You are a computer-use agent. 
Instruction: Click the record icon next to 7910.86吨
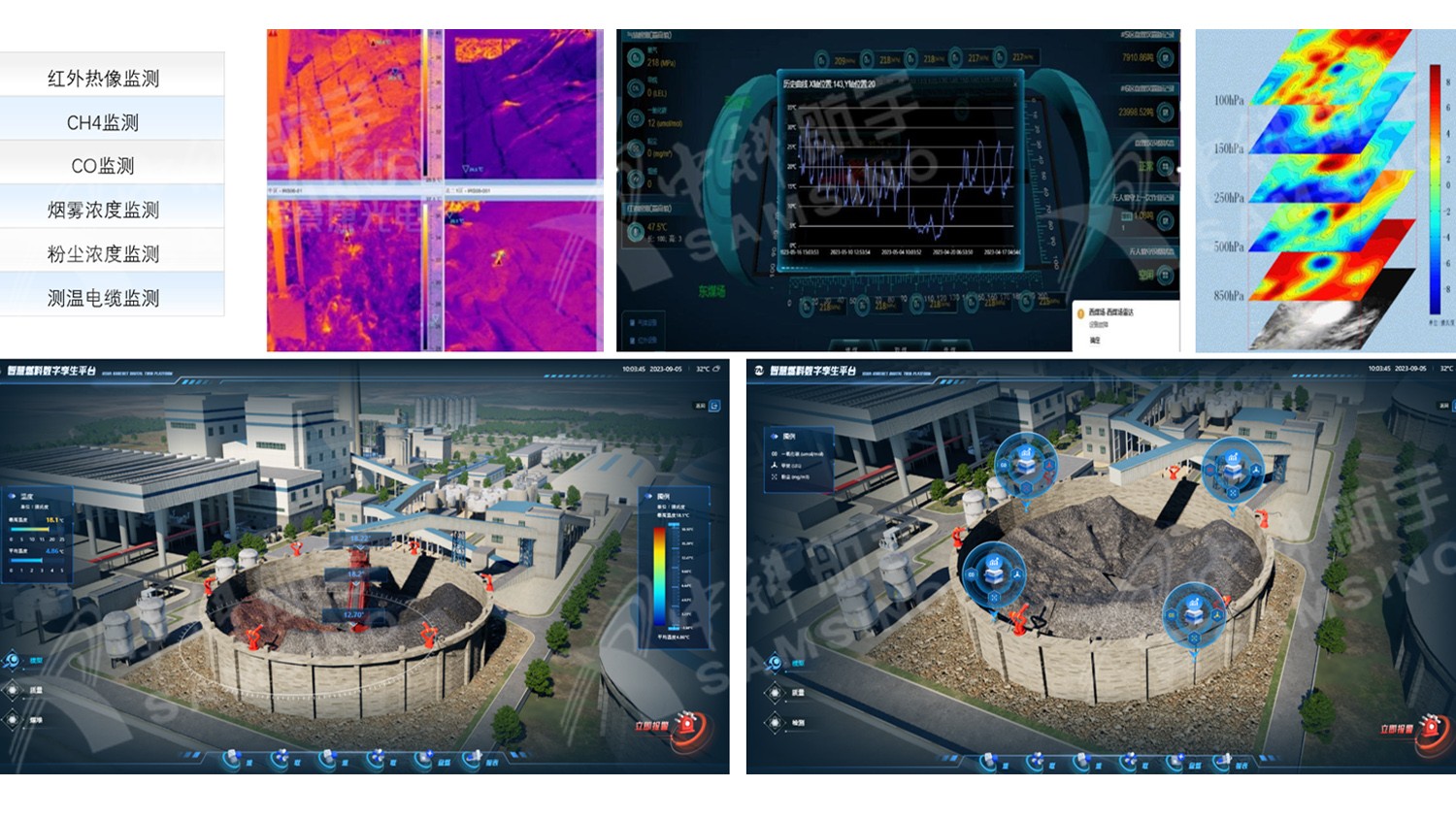tap(1165, 58)
